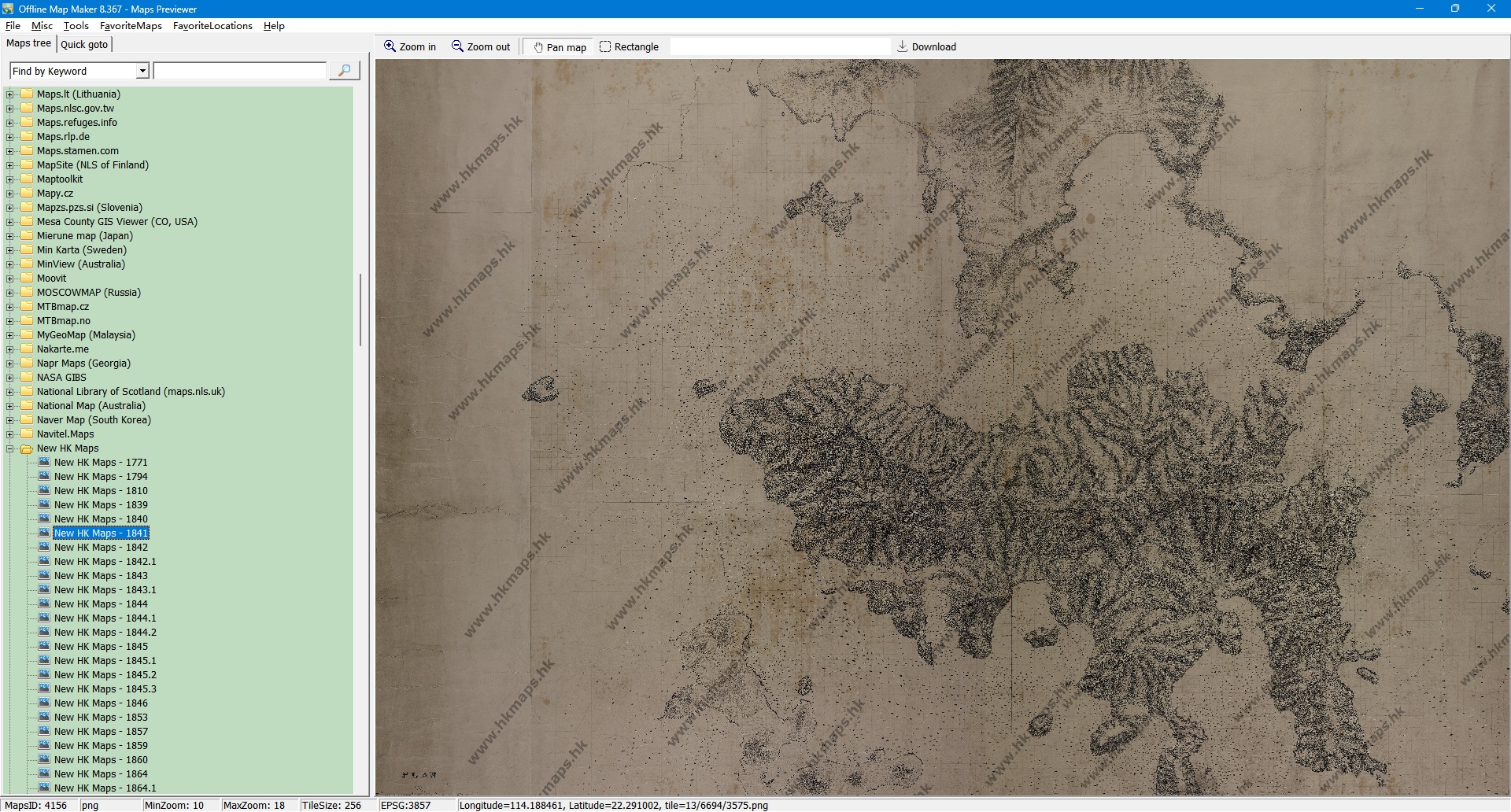Expand the Mapy.cz folder
1511x812 pixels.
coord(10,194)
